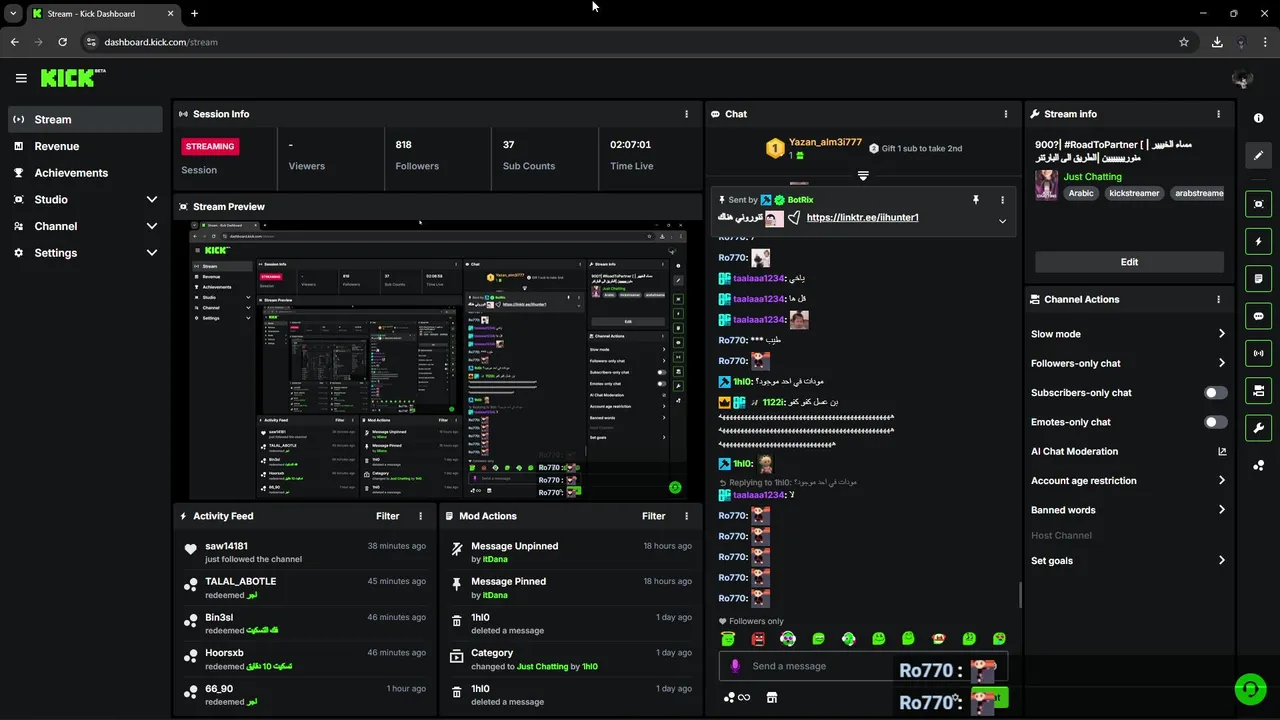Toggle the broadcast signal icon in the right rail

pyautogui.click(x=1258, y=353)
